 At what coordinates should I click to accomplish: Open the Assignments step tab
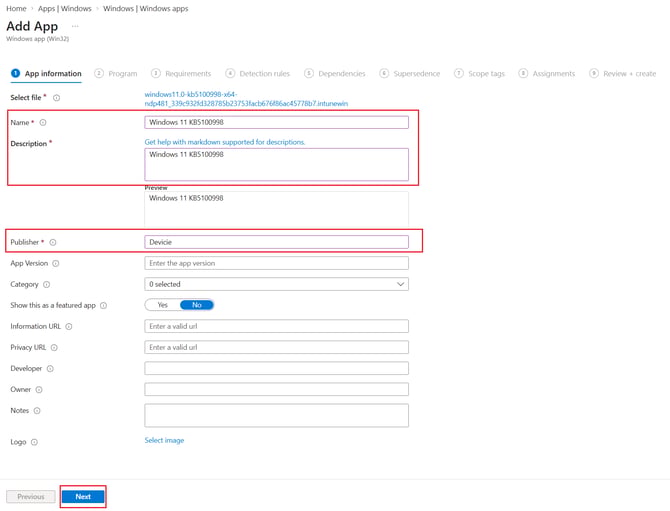[x=547, y=73]
